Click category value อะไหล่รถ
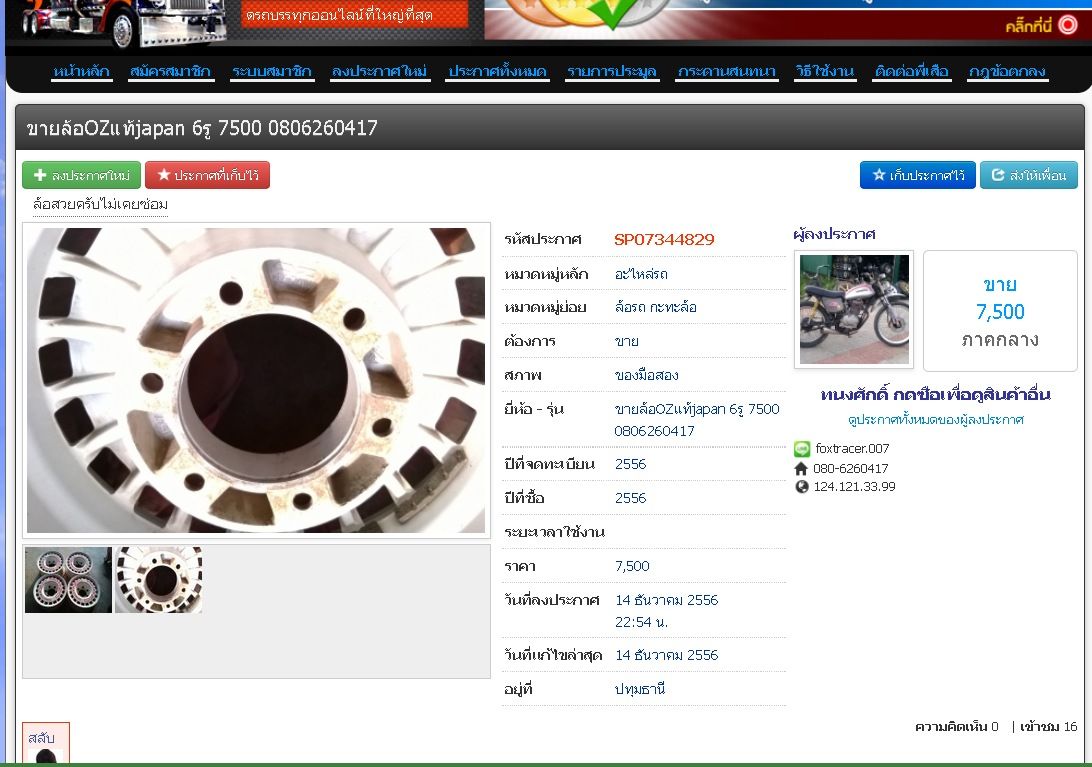This screenshot has width=1092, height=767. [641, 274]
